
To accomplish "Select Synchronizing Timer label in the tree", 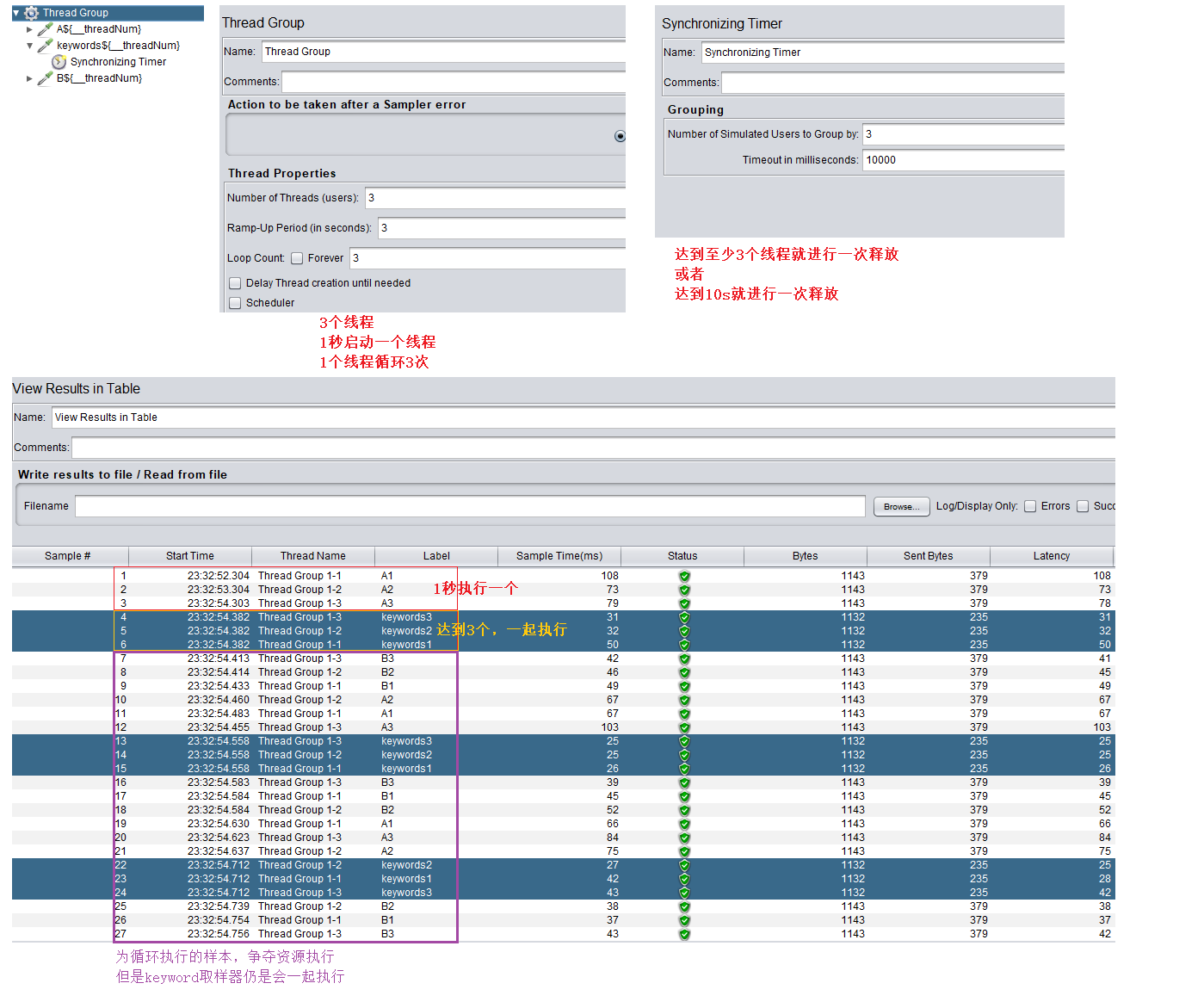I will tap(119, 62).
